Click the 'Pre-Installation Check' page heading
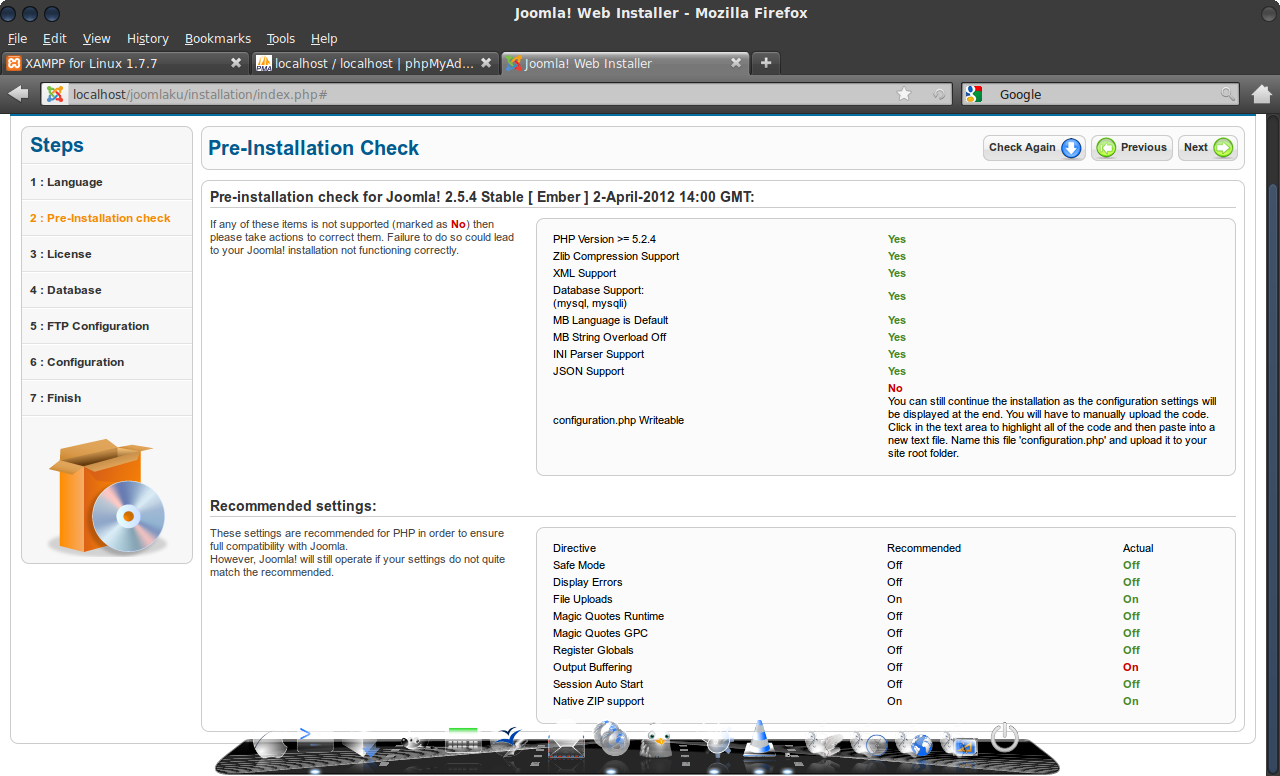The image size is (1280, 776). tap(314, 148)
